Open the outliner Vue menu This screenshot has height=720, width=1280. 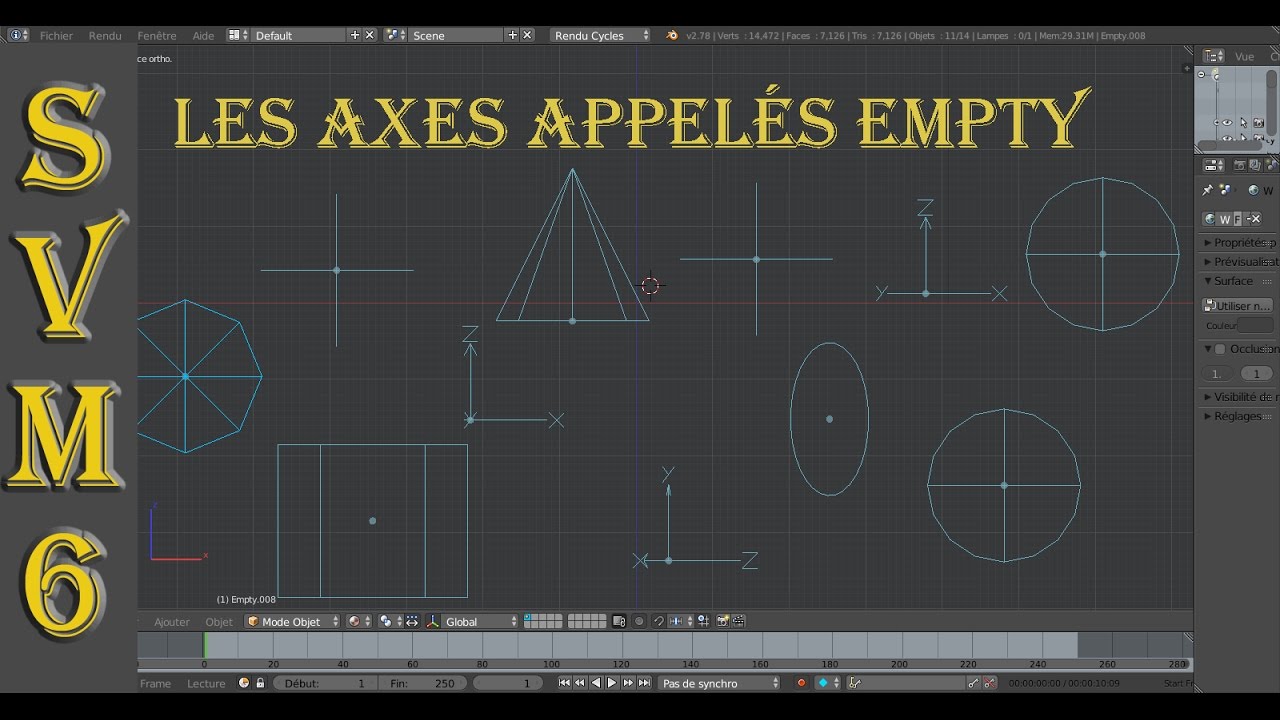(x=1244, y=57)
